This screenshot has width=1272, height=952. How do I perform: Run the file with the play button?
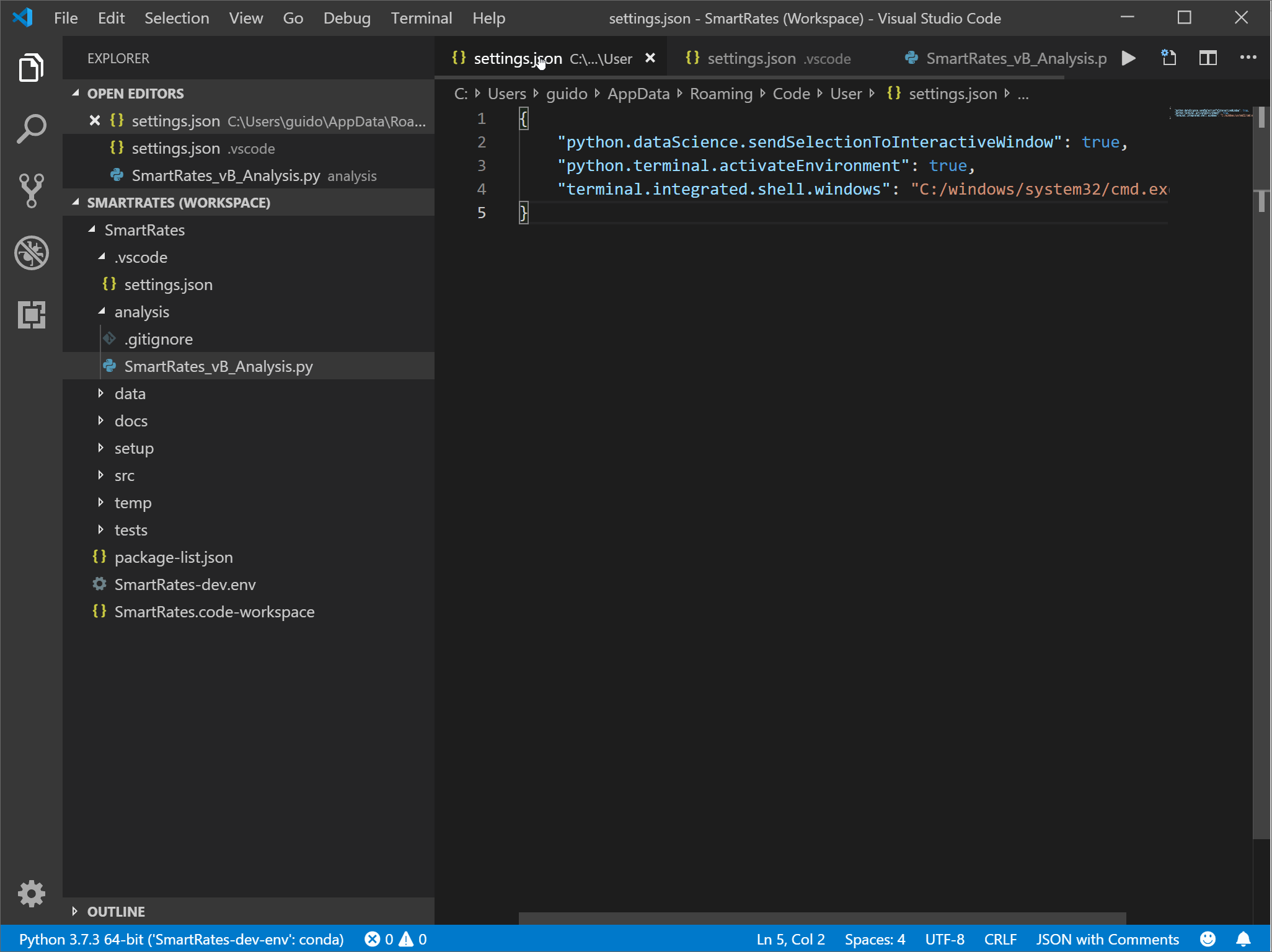click(x=1128, y=58)
